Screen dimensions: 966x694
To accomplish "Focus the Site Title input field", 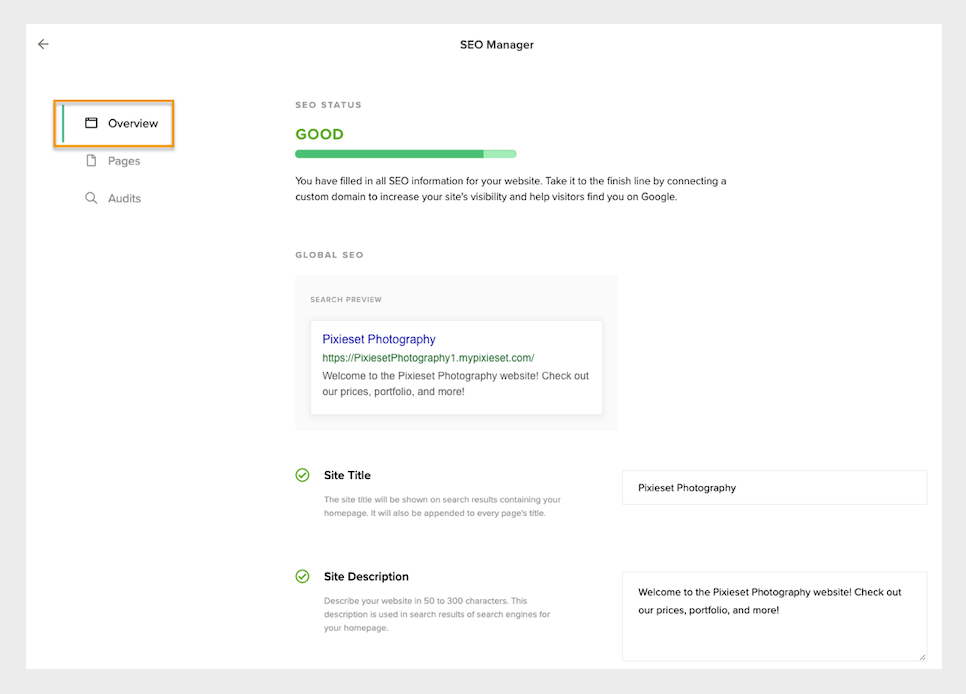I will tap(774, 488).
